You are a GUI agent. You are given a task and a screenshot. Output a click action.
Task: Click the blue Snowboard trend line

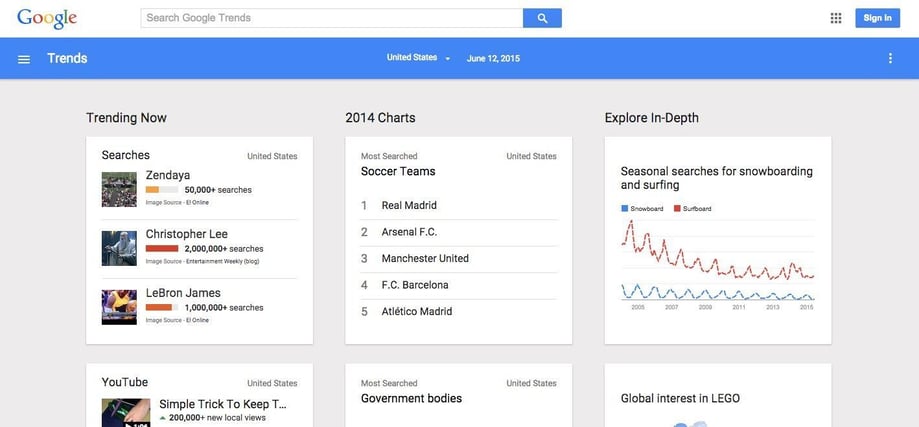coord(717,292)
